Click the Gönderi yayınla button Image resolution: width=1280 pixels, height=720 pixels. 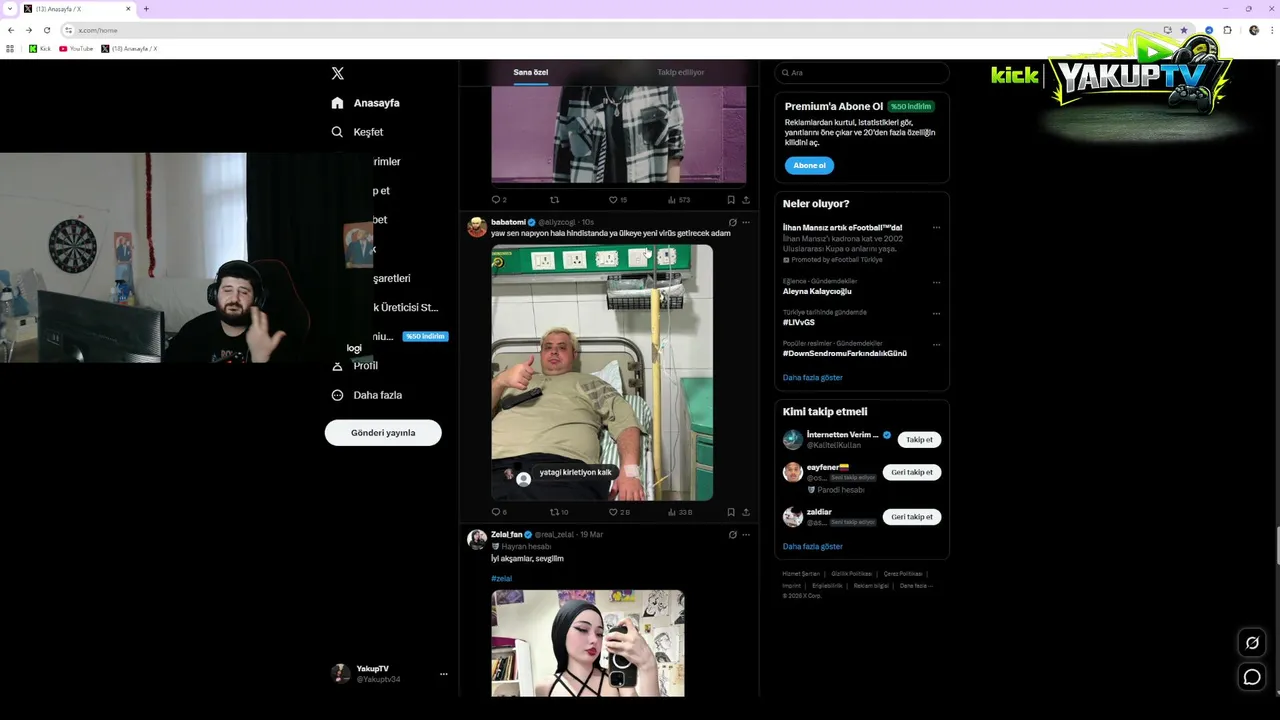tap(383, 433)
